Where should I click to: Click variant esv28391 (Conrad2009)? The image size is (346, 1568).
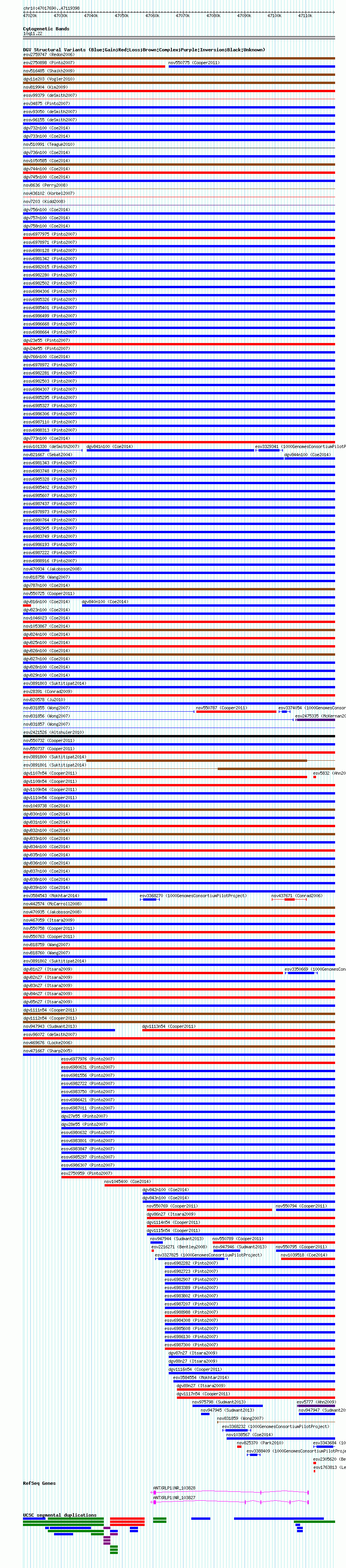click(x=47, y=691)
